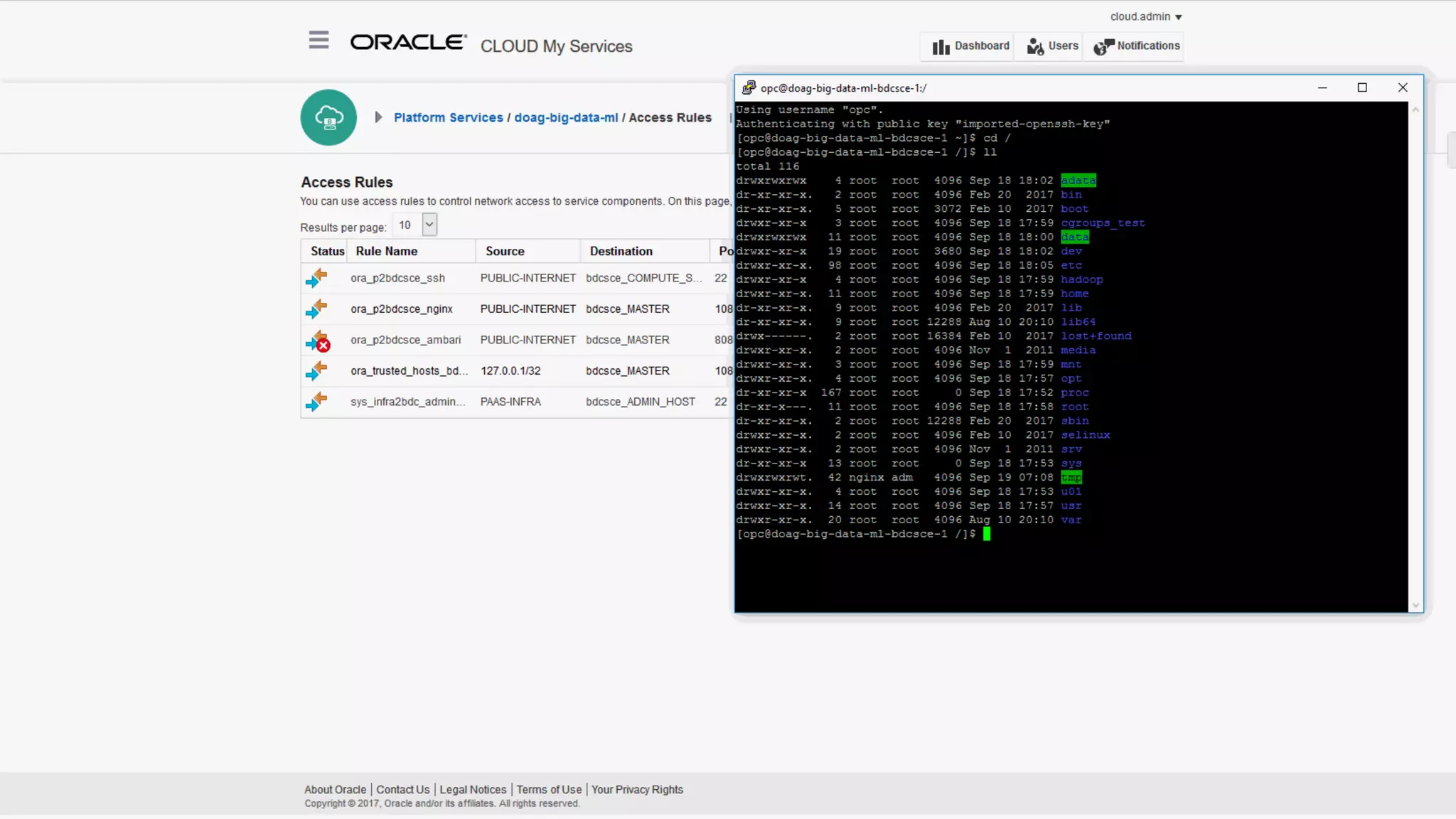Click the green cloud service icon
Screen dimensions: 1456x819
pos(328,117)
